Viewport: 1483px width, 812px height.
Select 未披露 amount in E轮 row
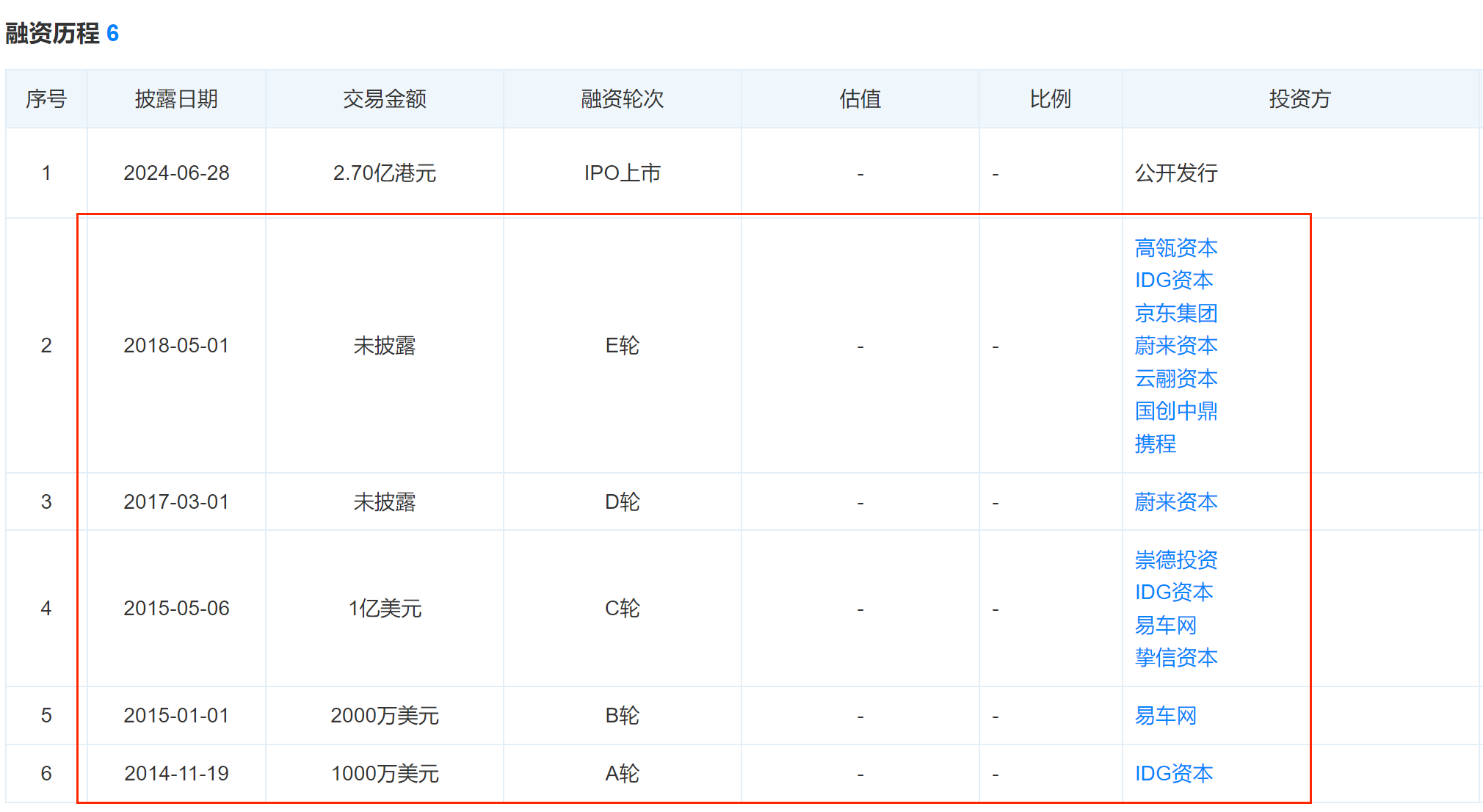coord(385,346)
